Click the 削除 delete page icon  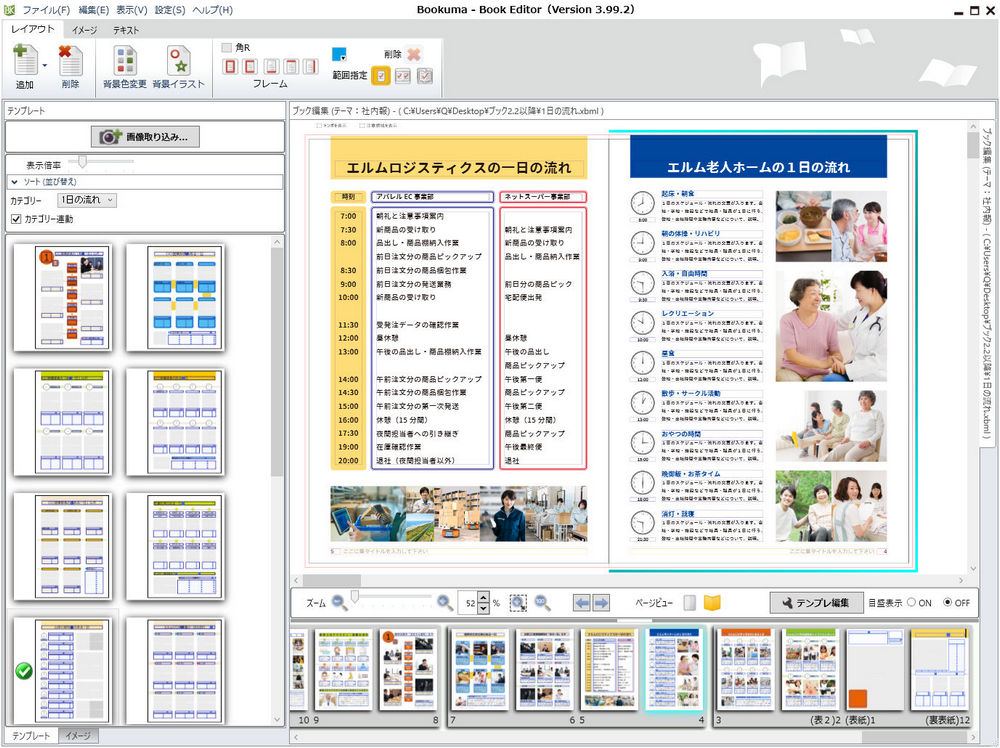click(x=70, y=61)
